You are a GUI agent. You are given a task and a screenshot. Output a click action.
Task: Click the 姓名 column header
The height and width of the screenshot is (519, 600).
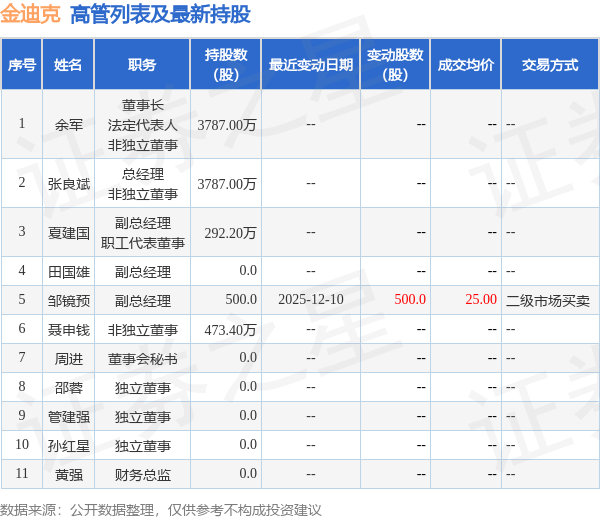point(68,65)
